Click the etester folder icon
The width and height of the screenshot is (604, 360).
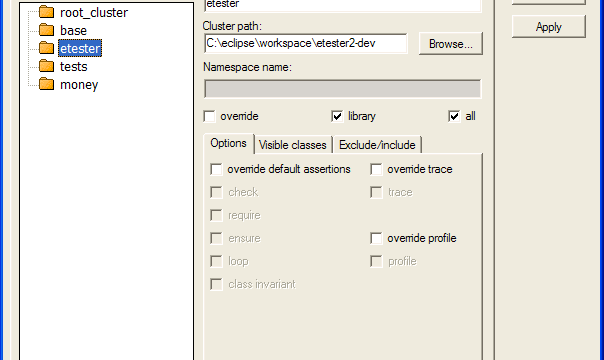(47, 48)
